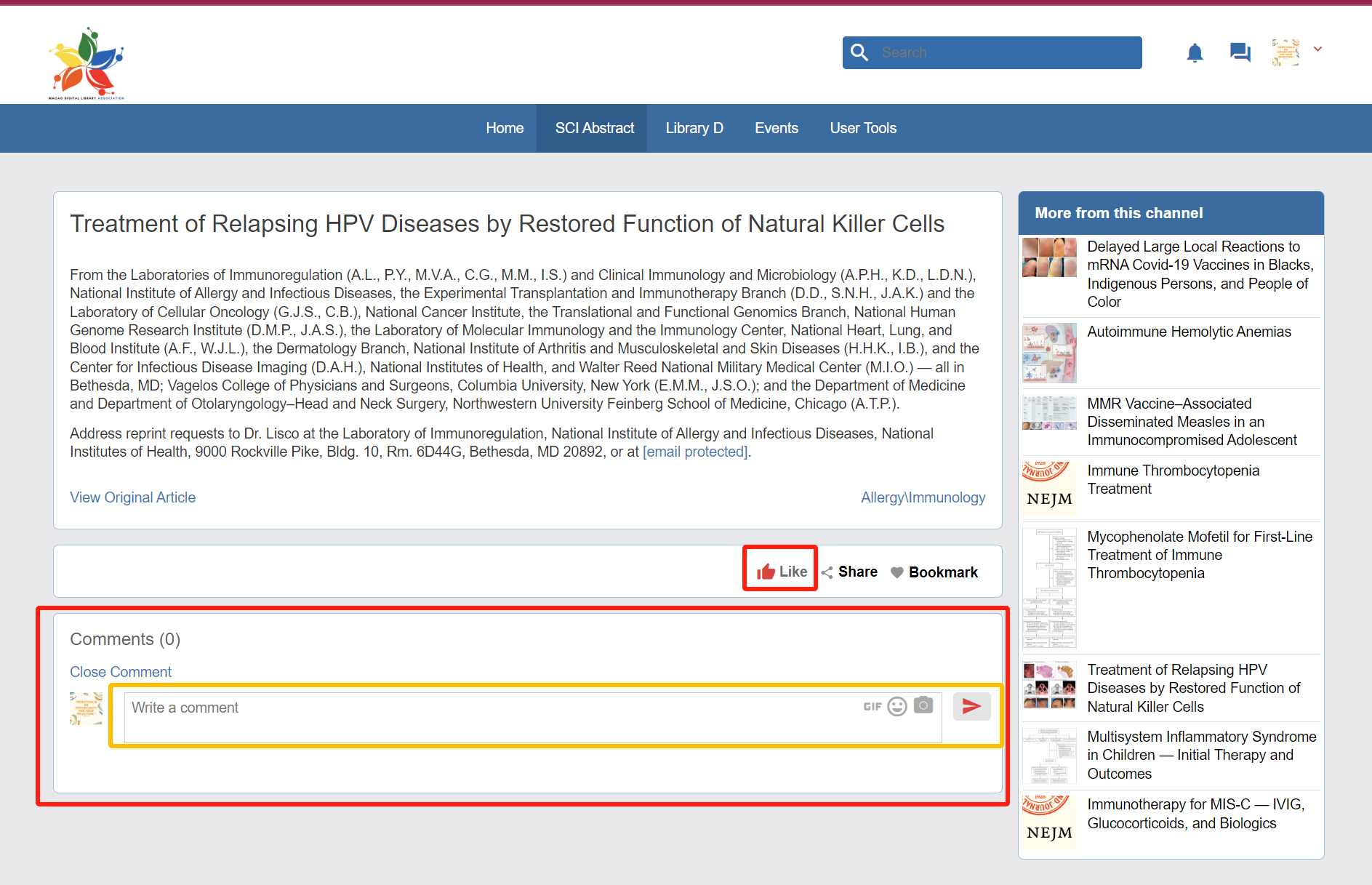Attach a photo using camera icon

tap(923, 705)
